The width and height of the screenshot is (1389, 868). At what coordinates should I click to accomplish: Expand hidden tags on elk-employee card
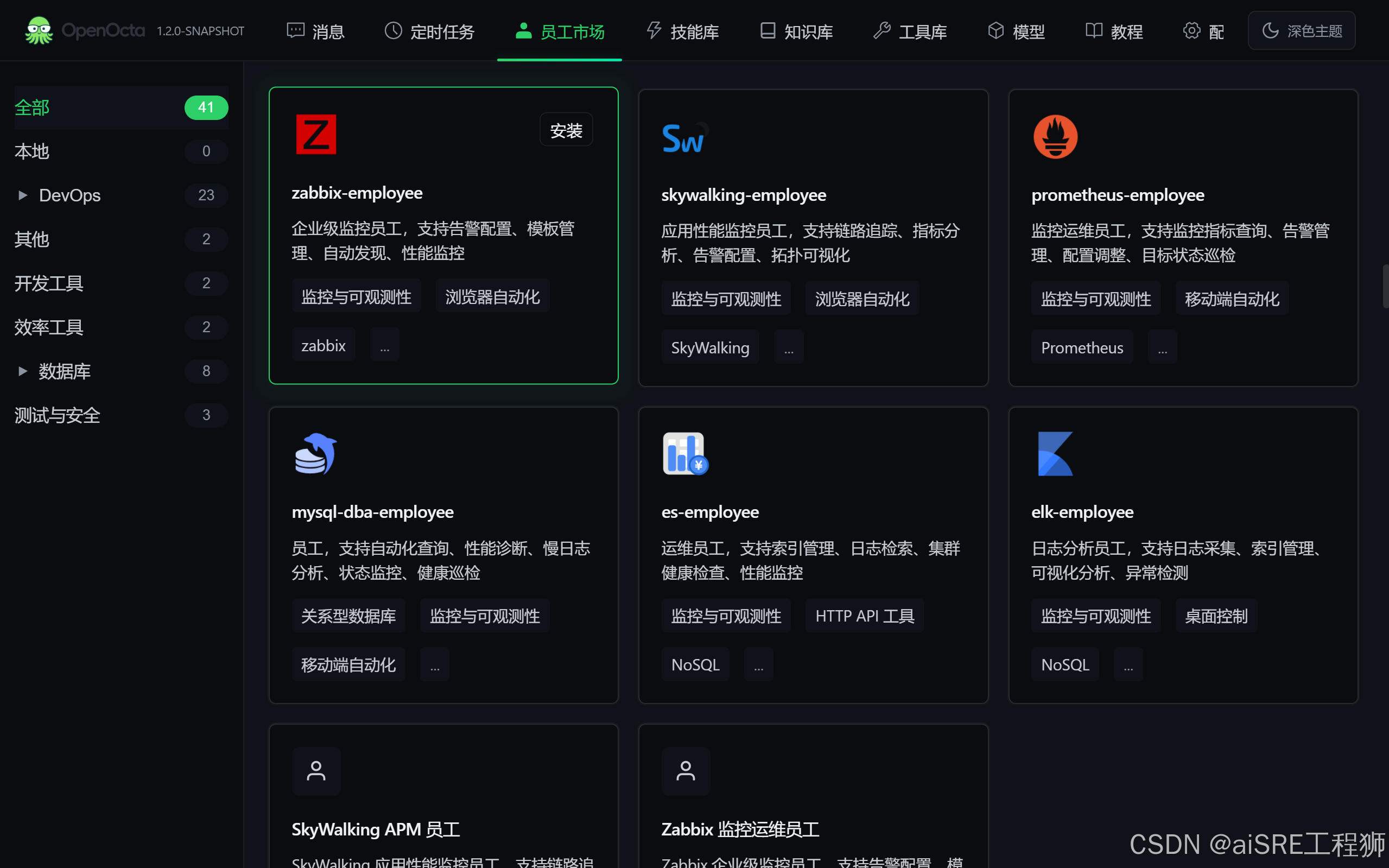(1128, 664)
